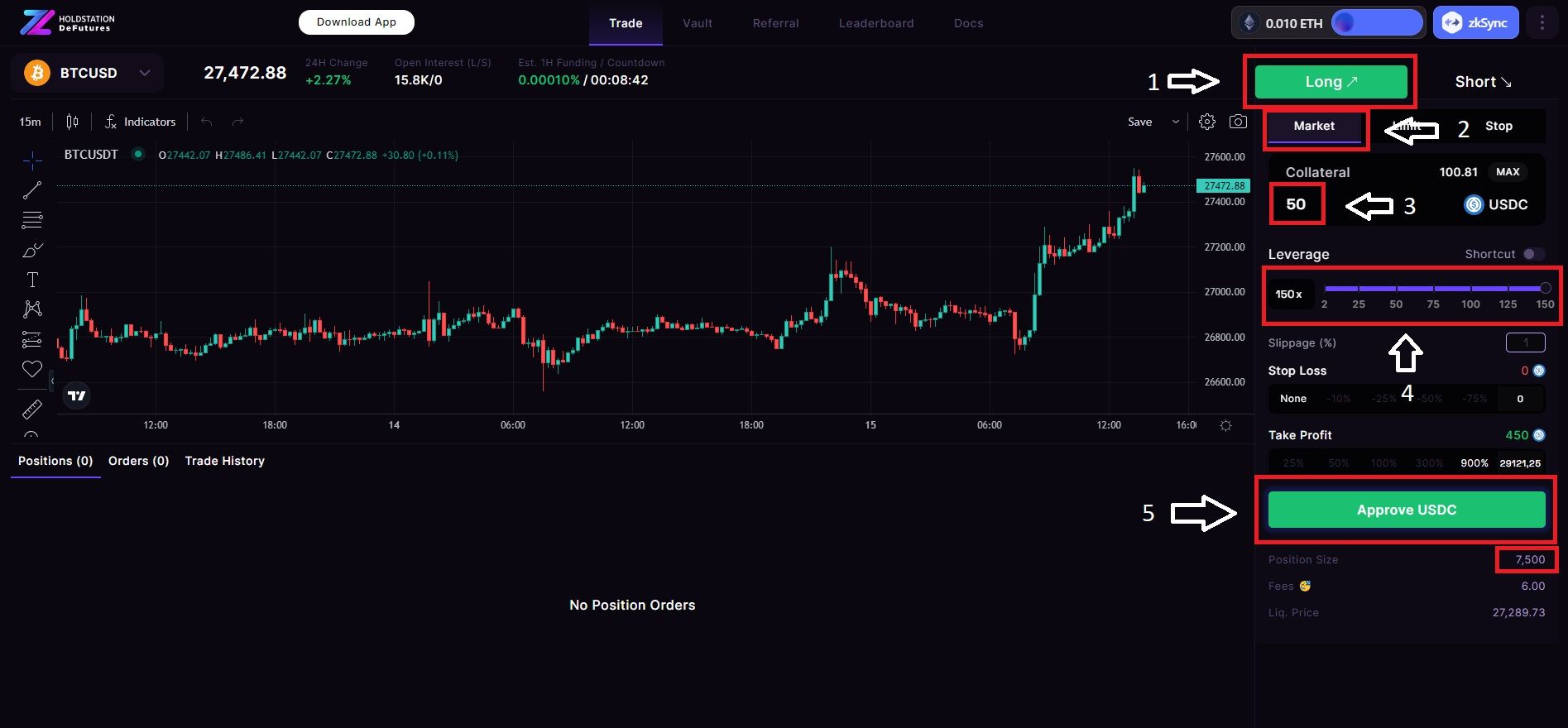
Task: Undo the last chart action
Action: (206, 122)
